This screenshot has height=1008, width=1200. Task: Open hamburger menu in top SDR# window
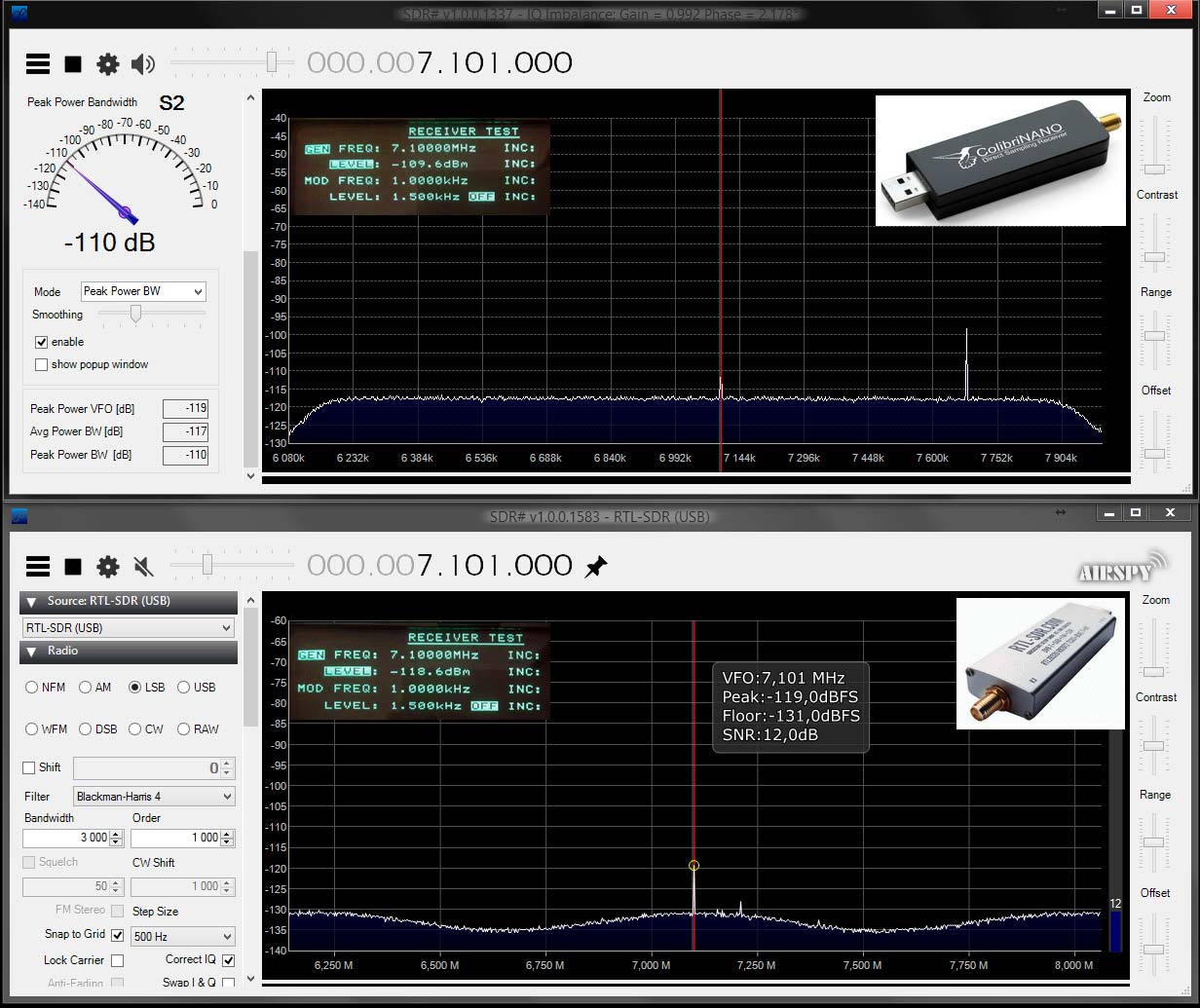(x=38, y=64)
